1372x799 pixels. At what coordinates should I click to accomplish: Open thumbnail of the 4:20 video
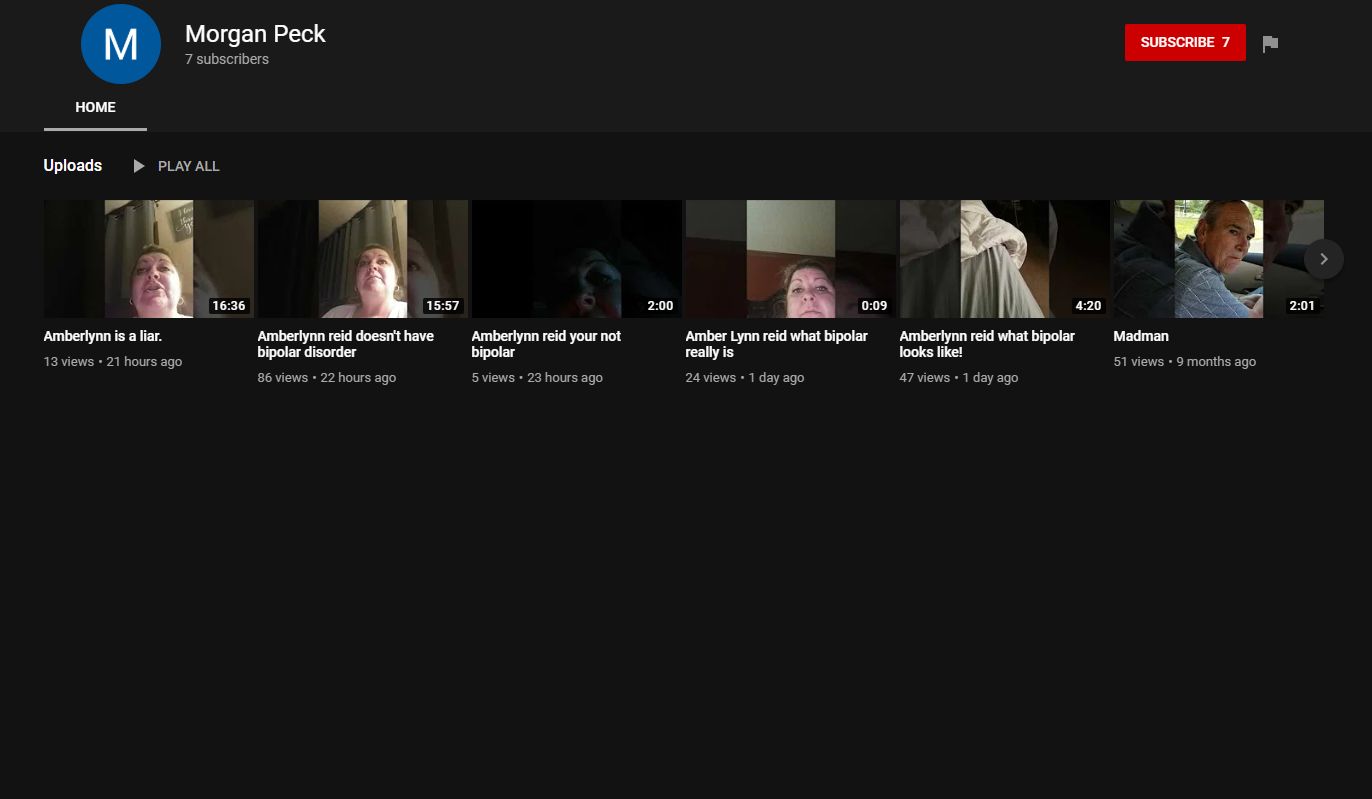tap(1005, 259)
